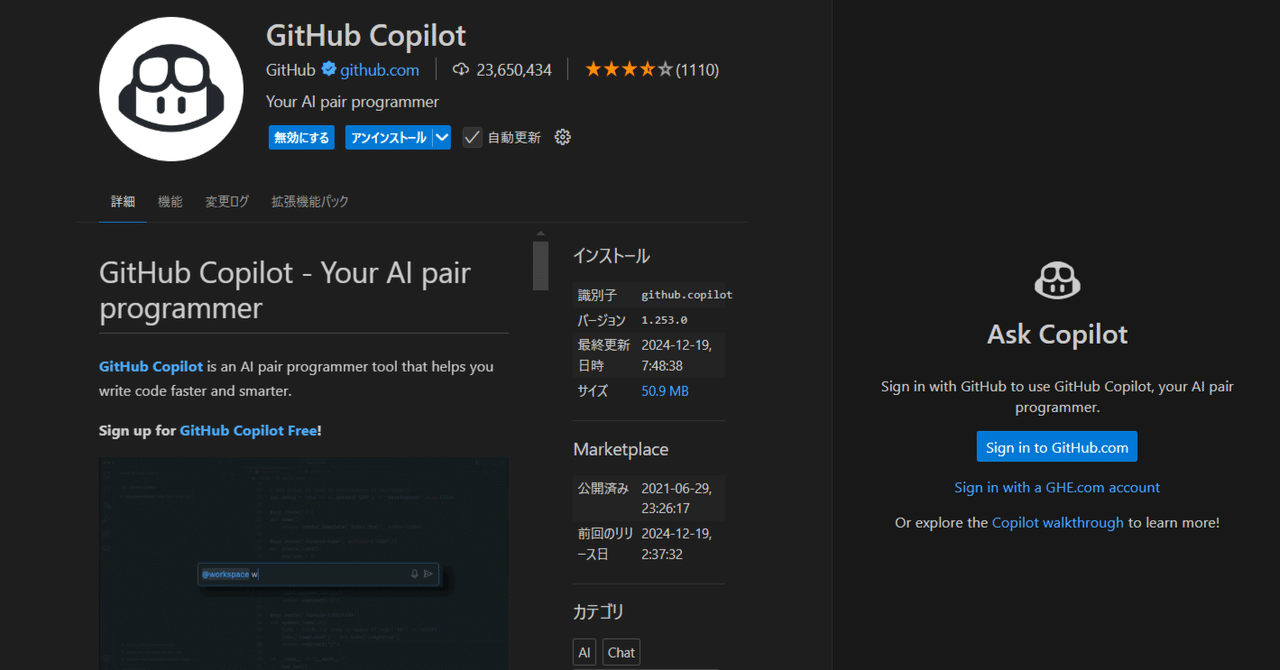
Task: Select the 詳細 tab
Action: (x=122, y=201)
